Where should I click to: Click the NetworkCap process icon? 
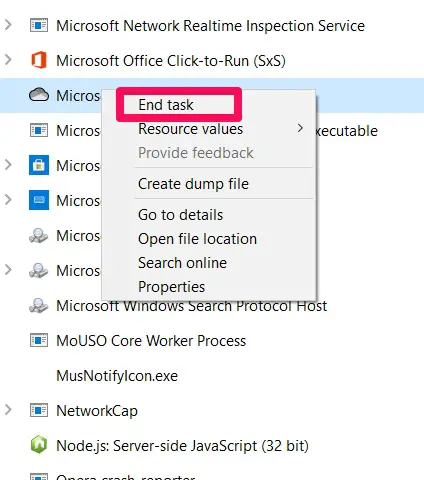coord(39,410)
